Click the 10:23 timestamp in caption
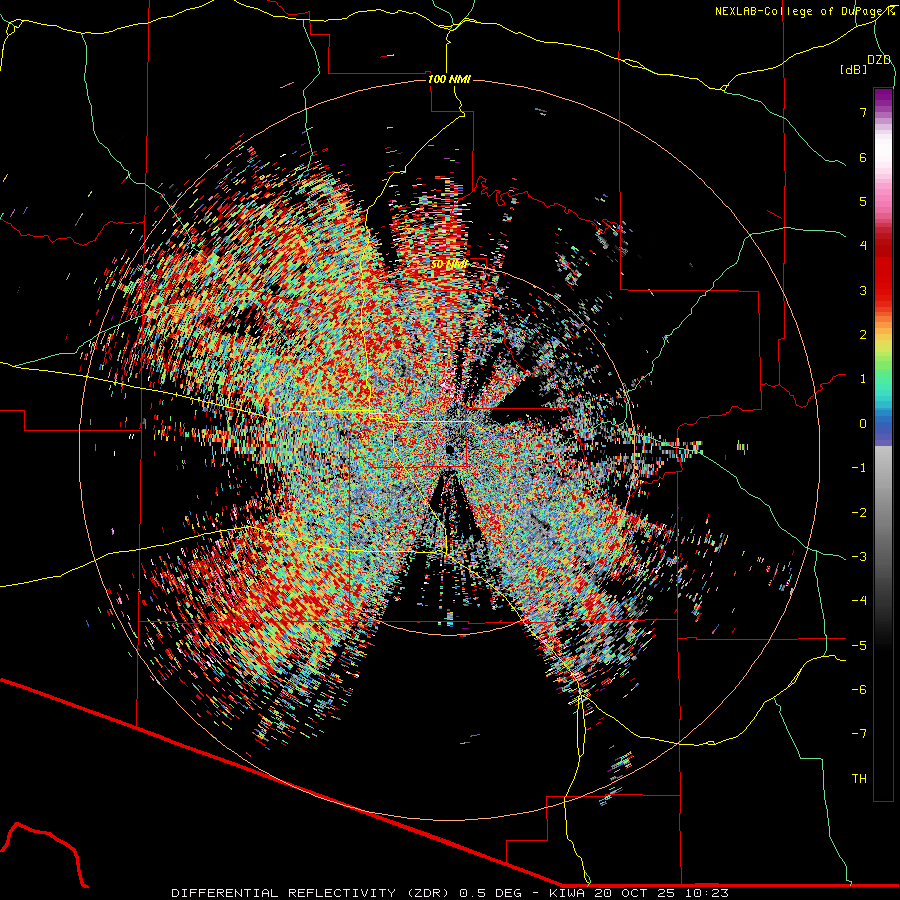The width and height of the screenshot is (900, 900). click(x=709, y=893)
